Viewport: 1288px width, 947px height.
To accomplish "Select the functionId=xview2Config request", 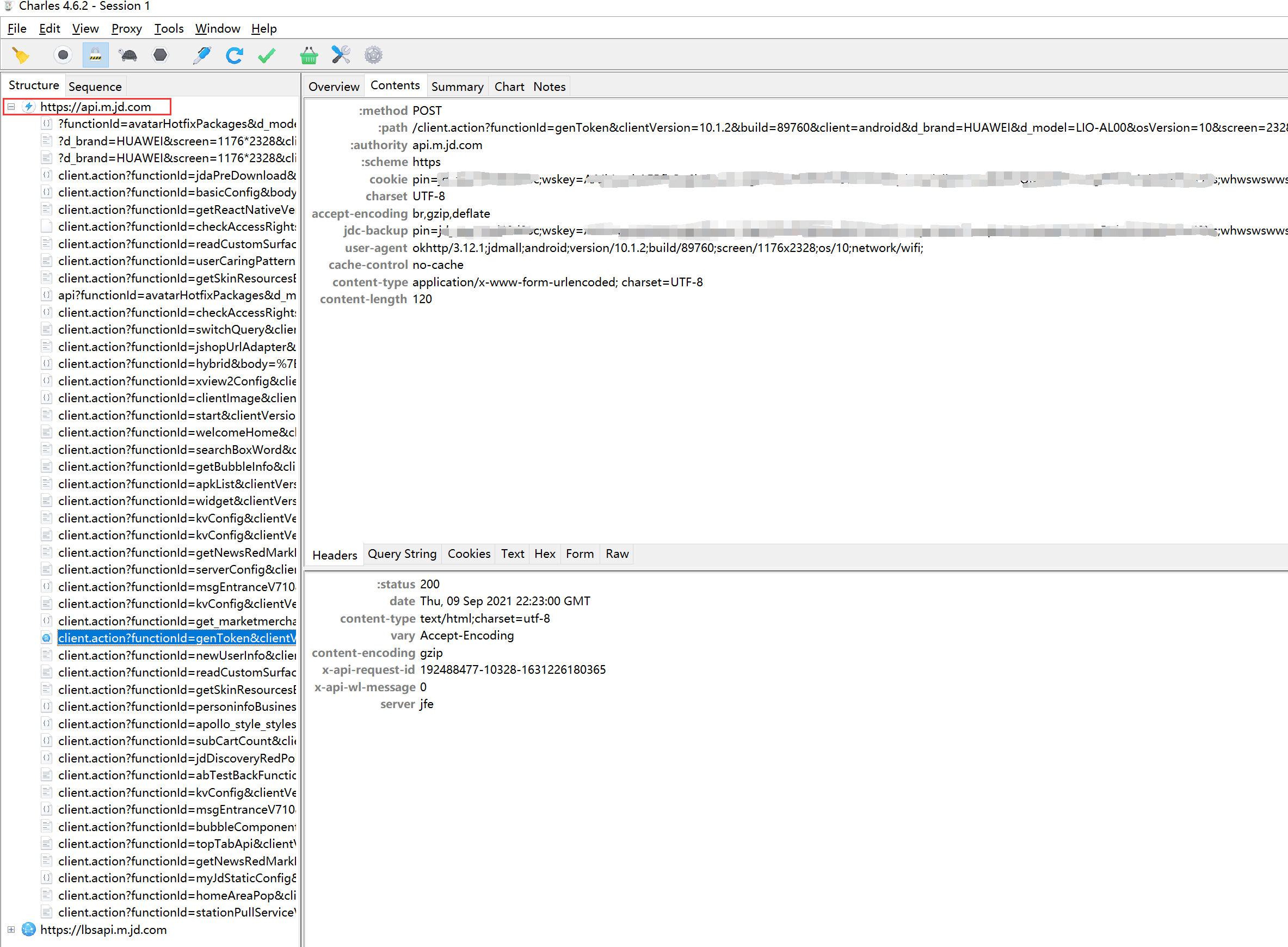I will pyautogui.click(x=176, y=381).
